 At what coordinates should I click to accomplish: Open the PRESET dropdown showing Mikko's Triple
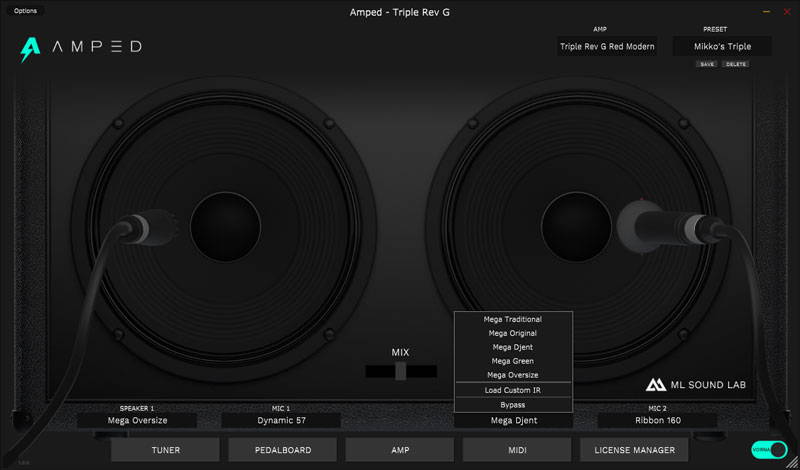coord(722,46)
